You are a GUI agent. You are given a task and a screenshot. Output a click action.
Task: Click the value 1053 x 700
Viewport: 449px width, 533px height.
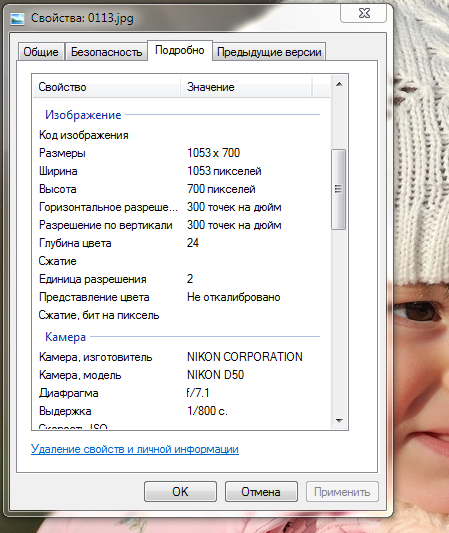coord(213,153)
